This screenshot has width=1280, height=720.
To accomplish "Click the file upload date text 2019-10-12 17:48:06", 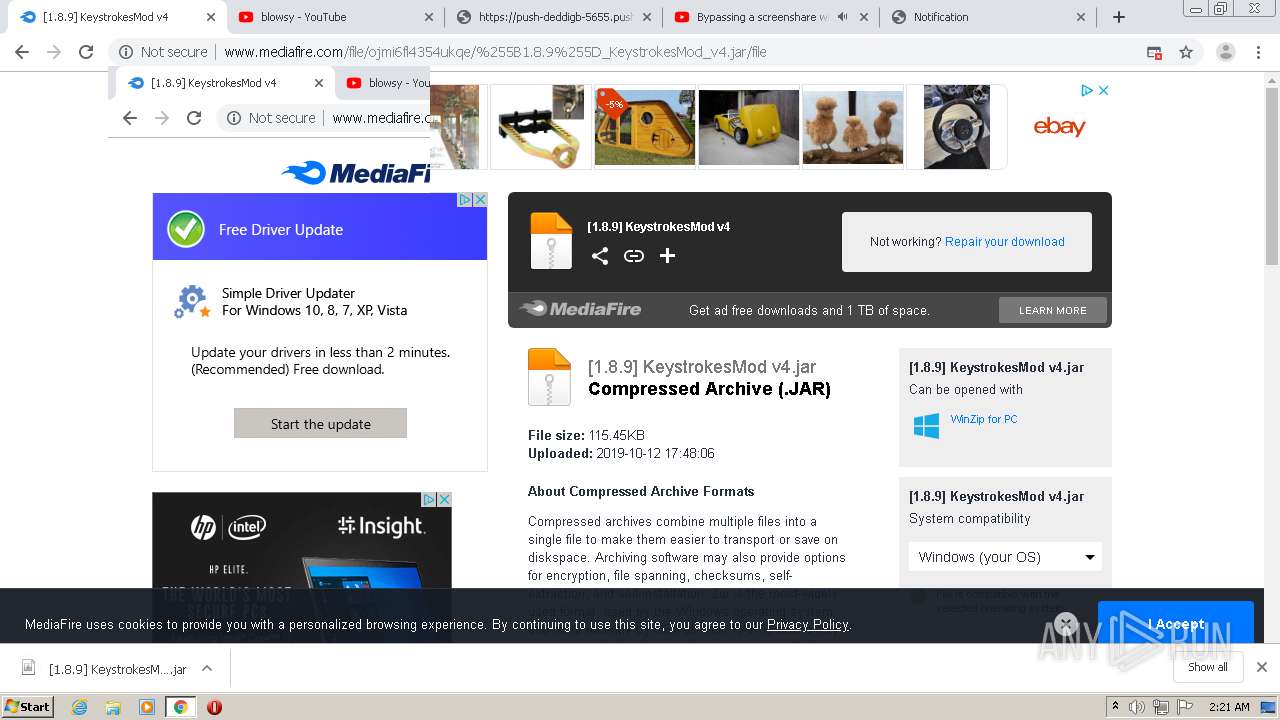I will pos(655,453).
